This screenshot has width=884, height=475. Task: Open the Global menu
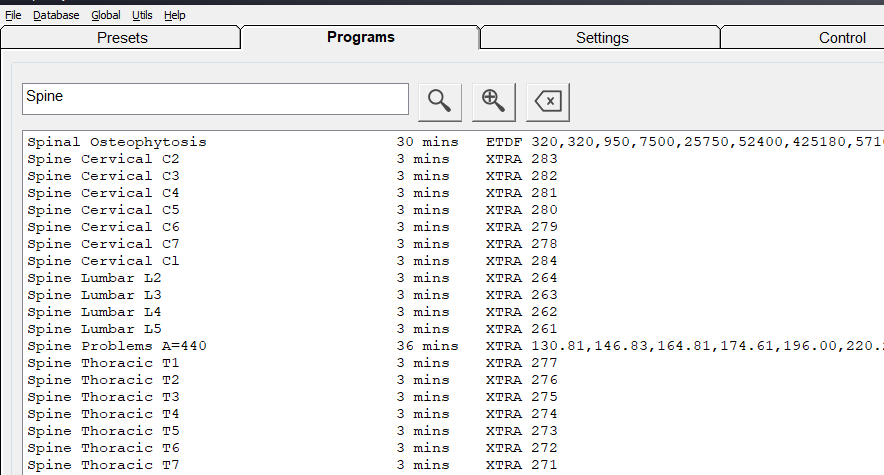(x=105, y=15)
